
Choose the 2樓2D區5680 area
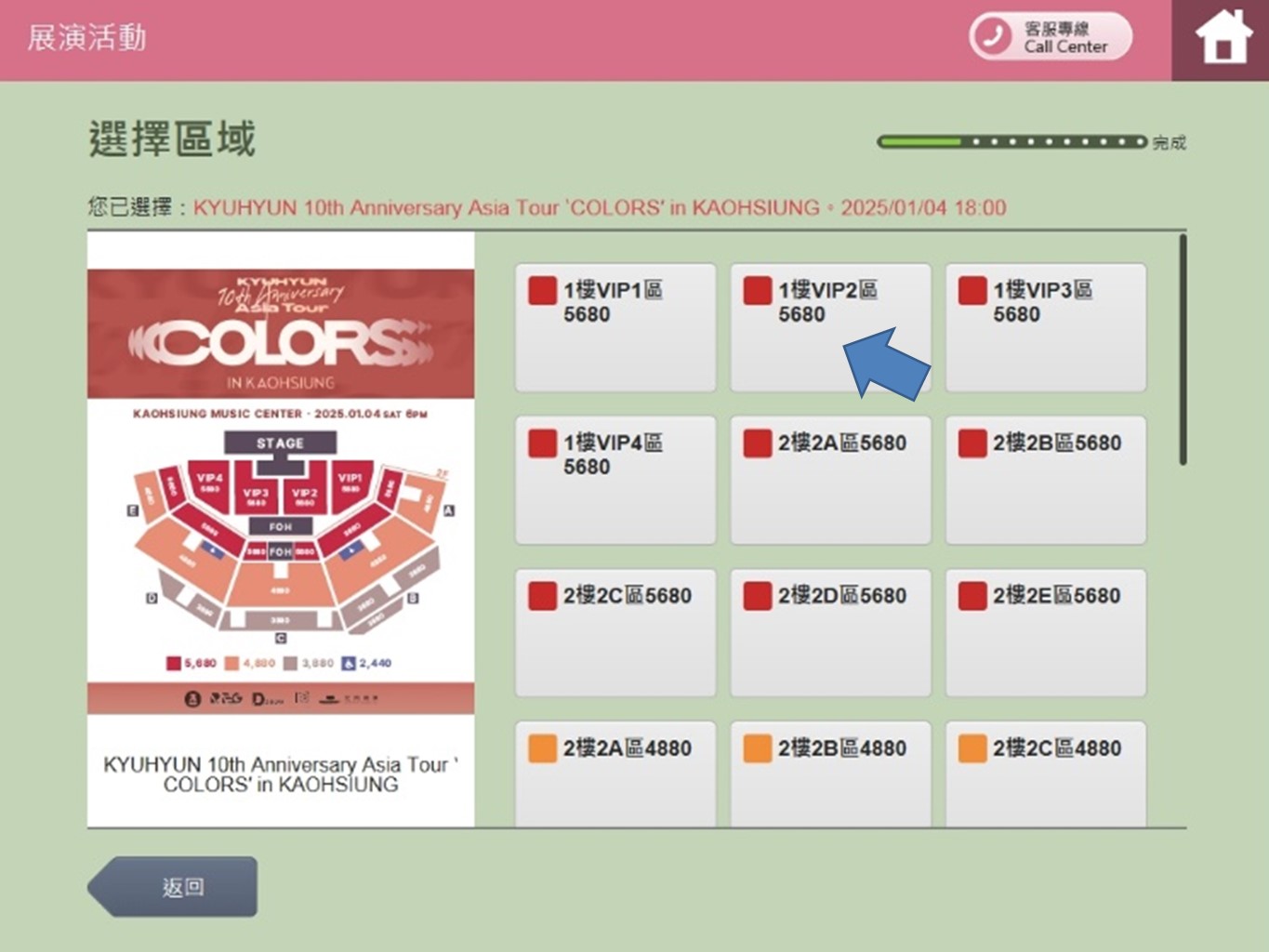click(x=830, y=632)
